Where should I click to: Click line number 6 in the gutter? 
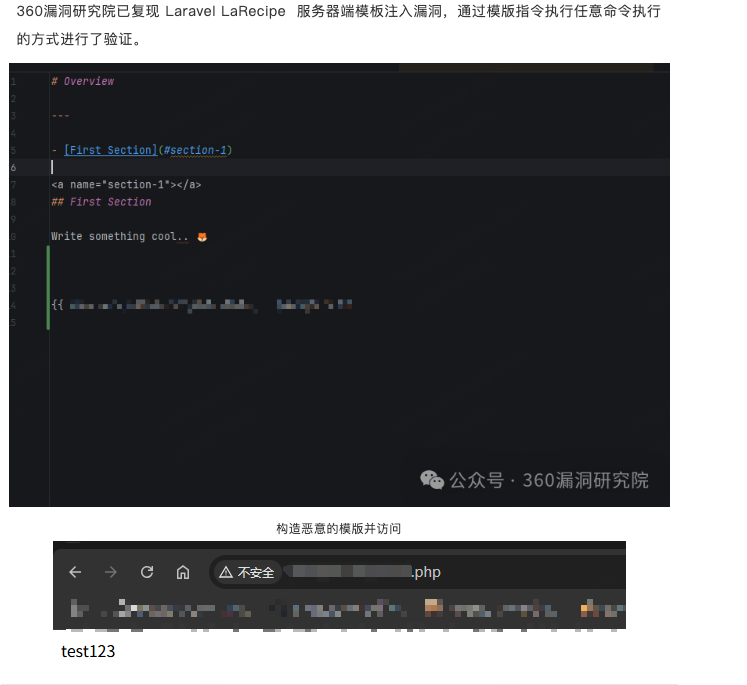13,168
